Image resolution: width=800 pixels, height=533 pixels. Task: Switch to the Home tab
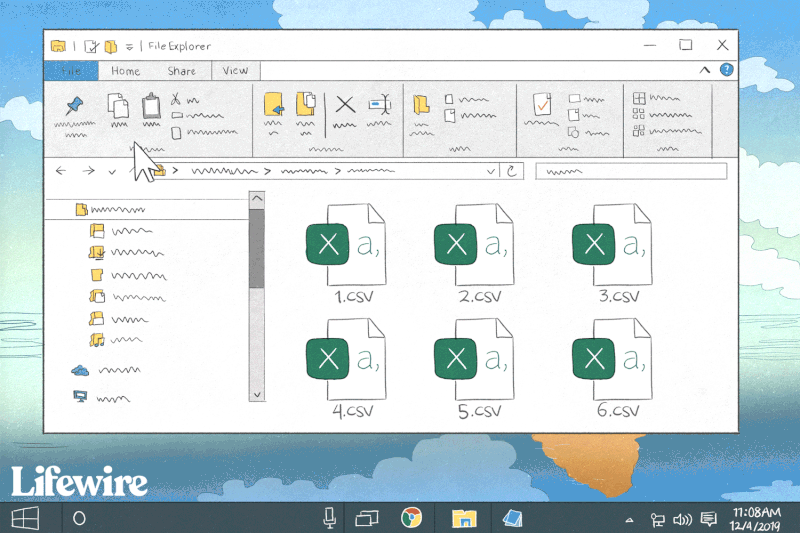[x=126, y=71]
